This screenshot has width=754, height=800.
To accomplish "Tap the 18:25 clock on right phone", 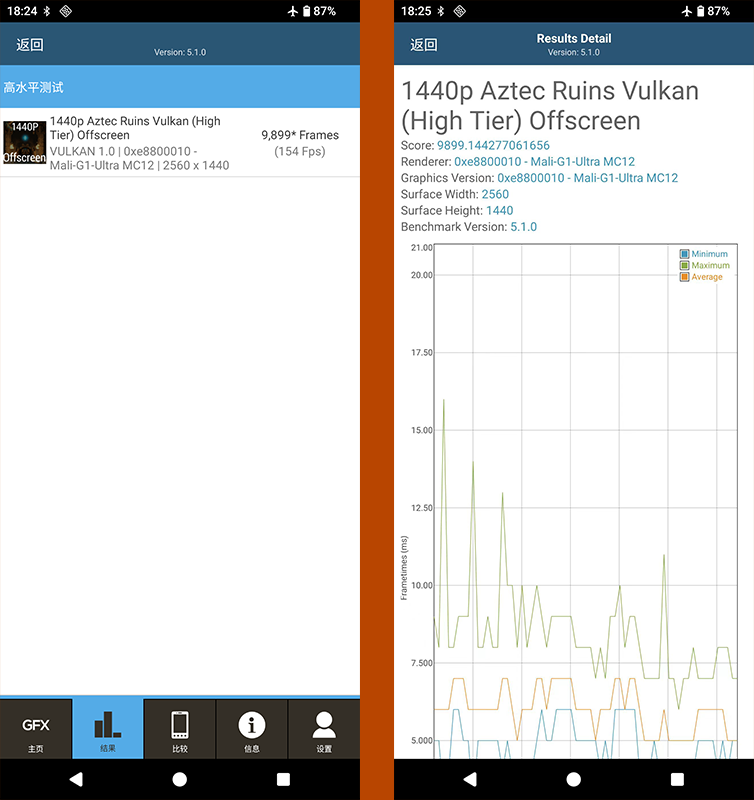I will [416, 11].
